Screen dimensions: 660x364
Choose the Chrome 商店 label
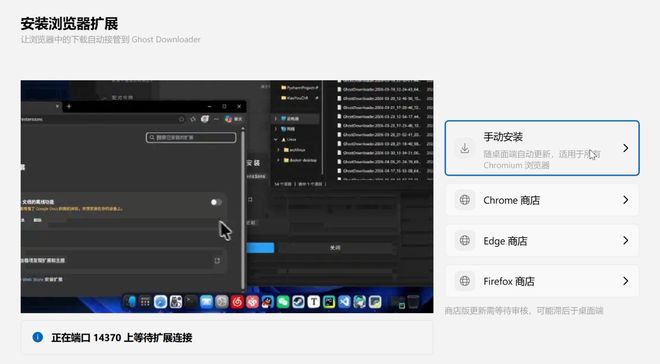pos(511,200)
